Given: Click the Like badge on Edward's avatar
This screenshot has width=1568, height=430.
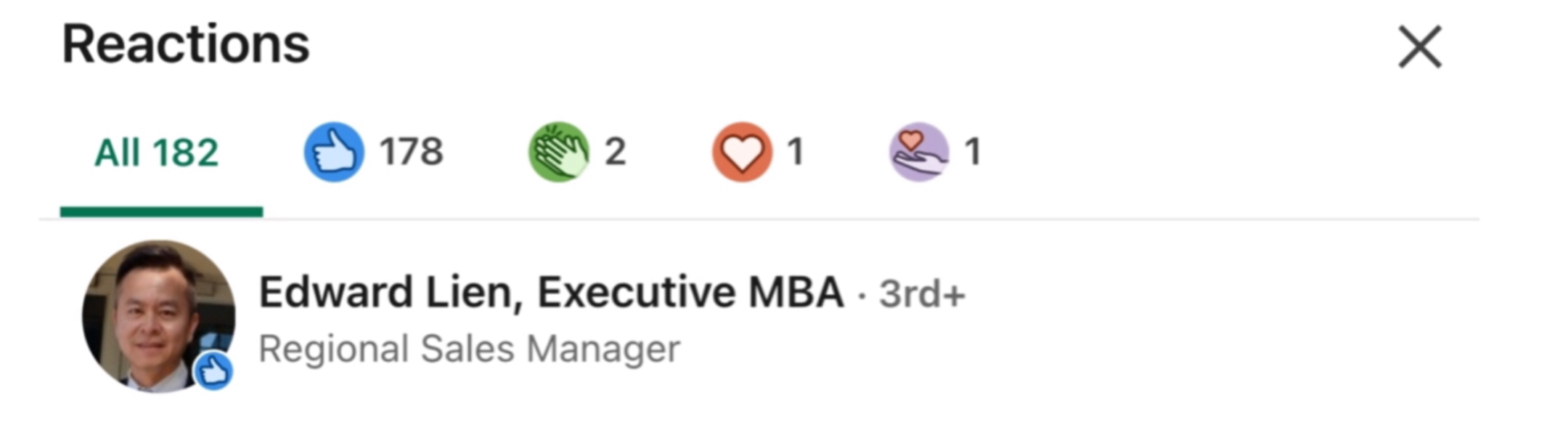Looking at the screenshot, I should click(x=213, y=371).
